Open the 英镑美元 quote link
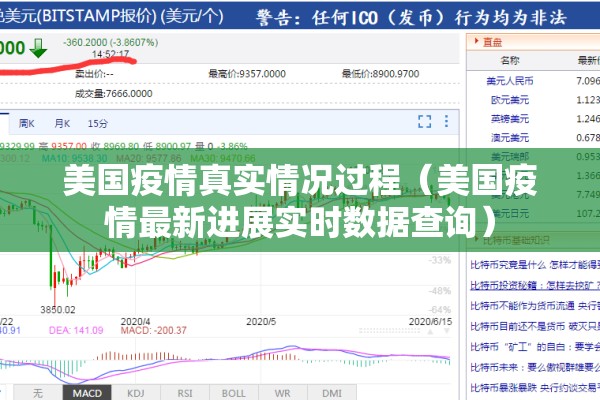Image resolution: width=600 pixels, height=400 pixels. click(x=510, y=119)
